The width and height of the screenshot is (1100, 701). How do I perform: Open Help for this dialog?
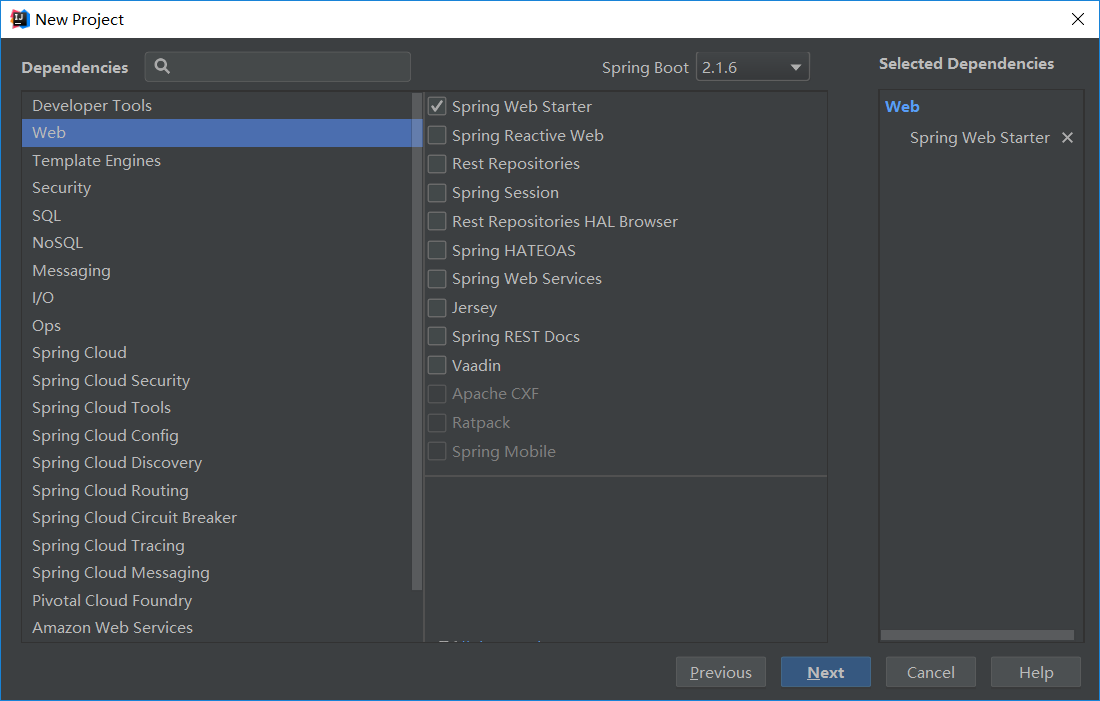pyautogui.click(x=1035, y=672)
